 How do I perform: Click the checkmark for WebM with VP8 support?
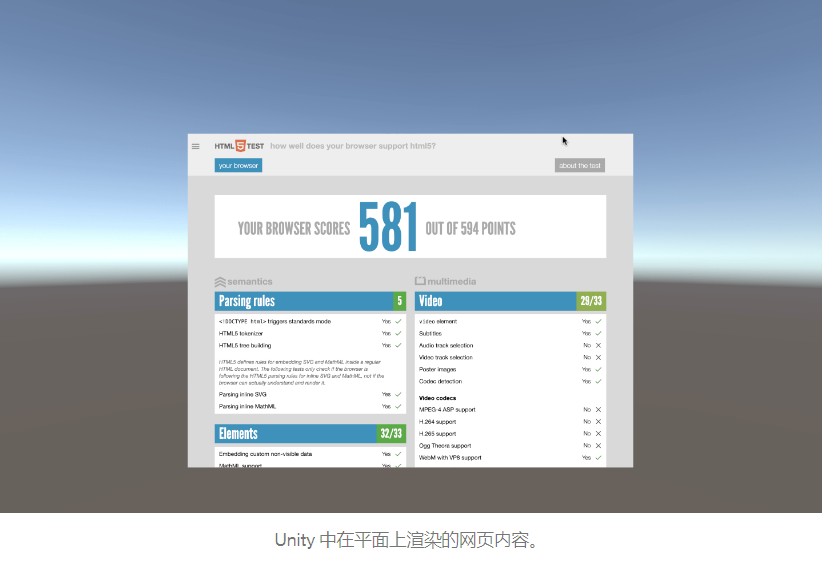598,458
